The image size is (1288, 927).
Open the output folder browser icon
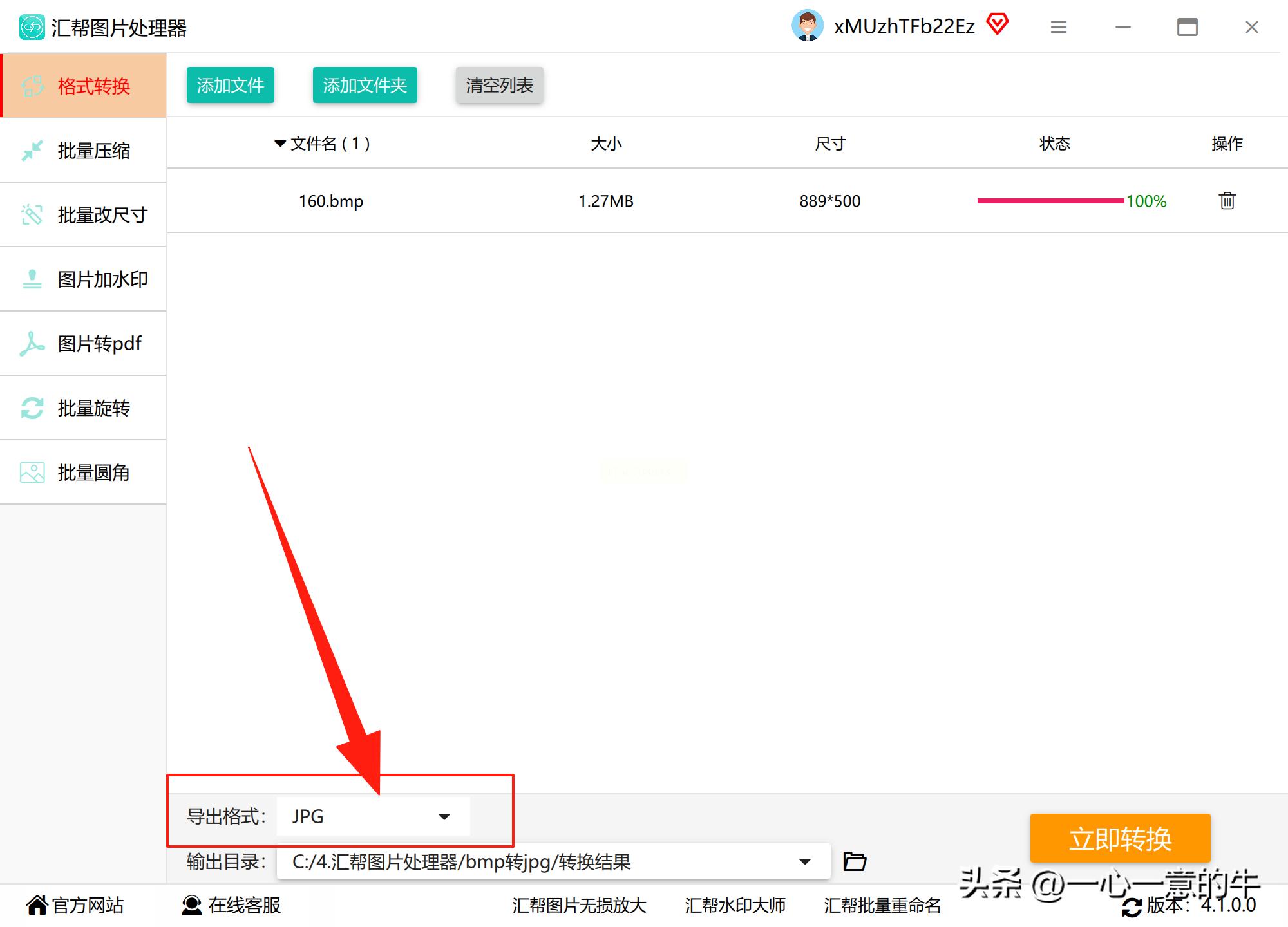854,861
